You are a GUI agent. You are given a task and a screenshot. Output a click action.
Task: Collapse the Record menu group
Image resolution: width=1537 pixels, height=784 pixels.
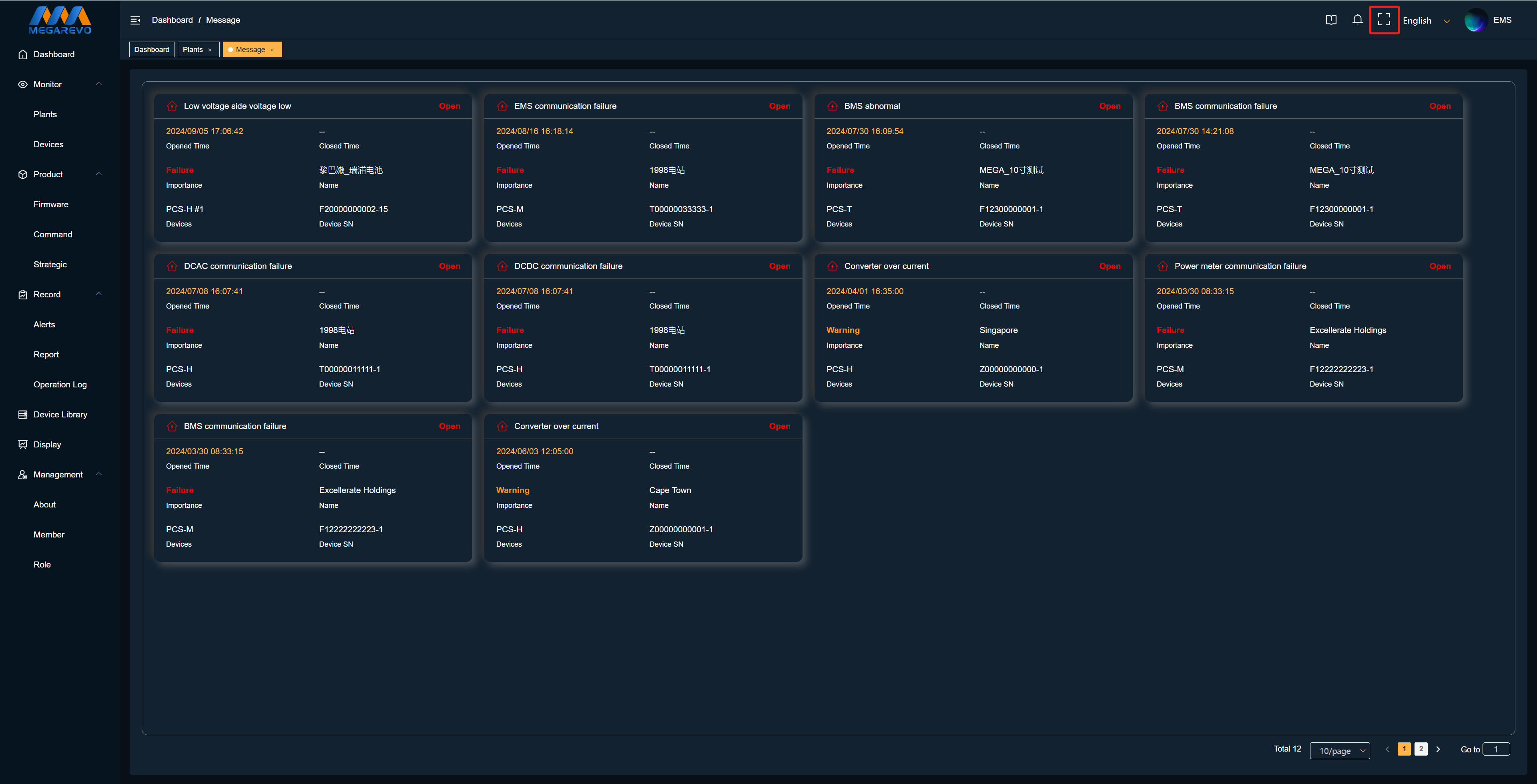[x=99, y=294]
